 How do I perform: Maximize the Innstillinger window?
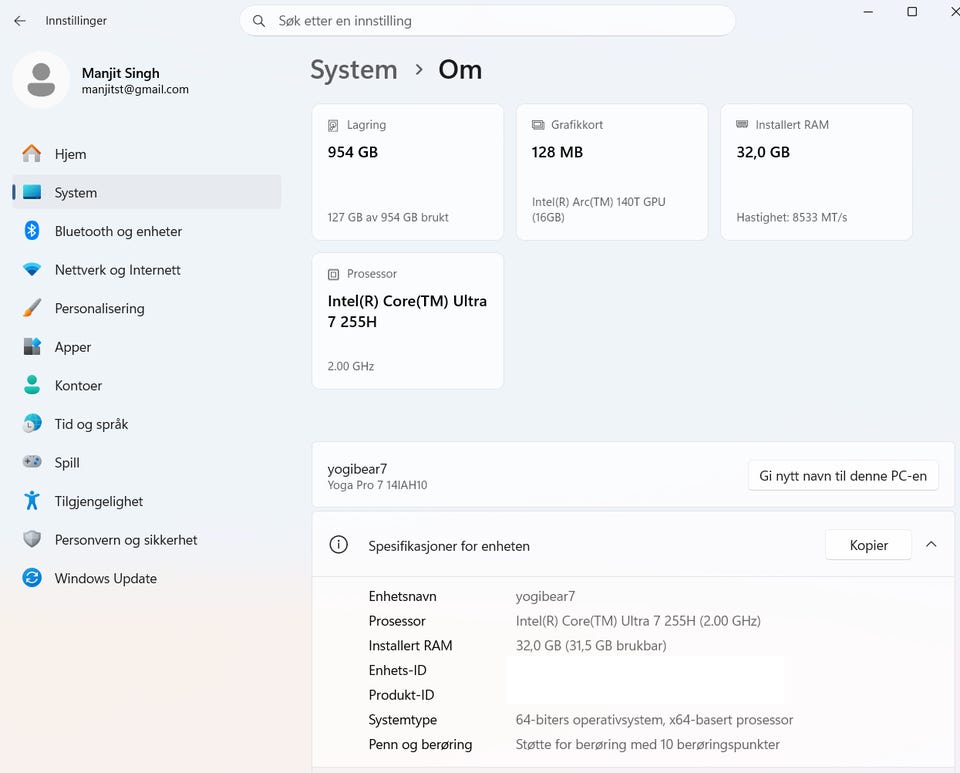[912, 12]
